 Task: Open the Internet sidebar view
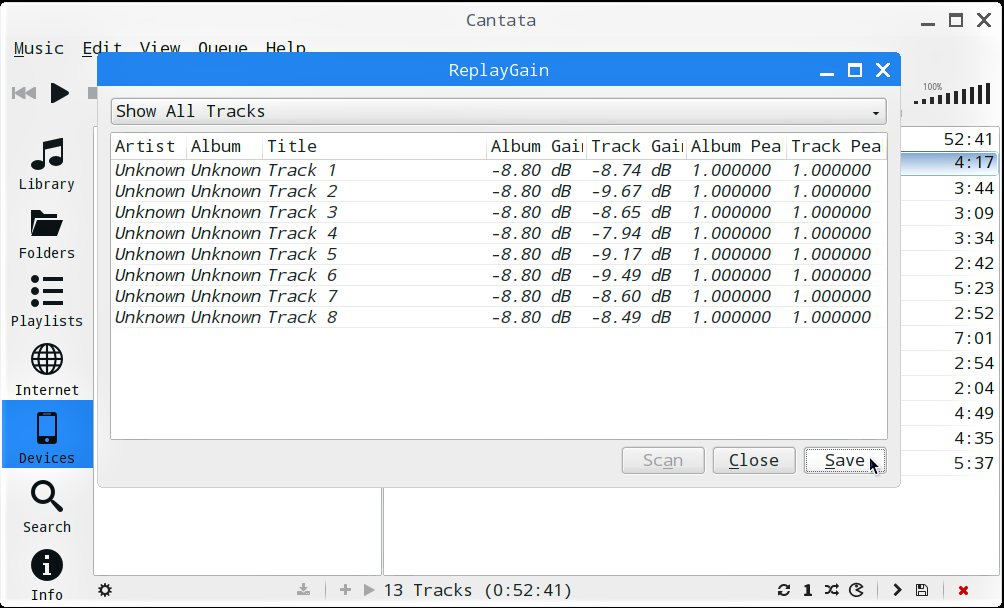coord(47,369)
